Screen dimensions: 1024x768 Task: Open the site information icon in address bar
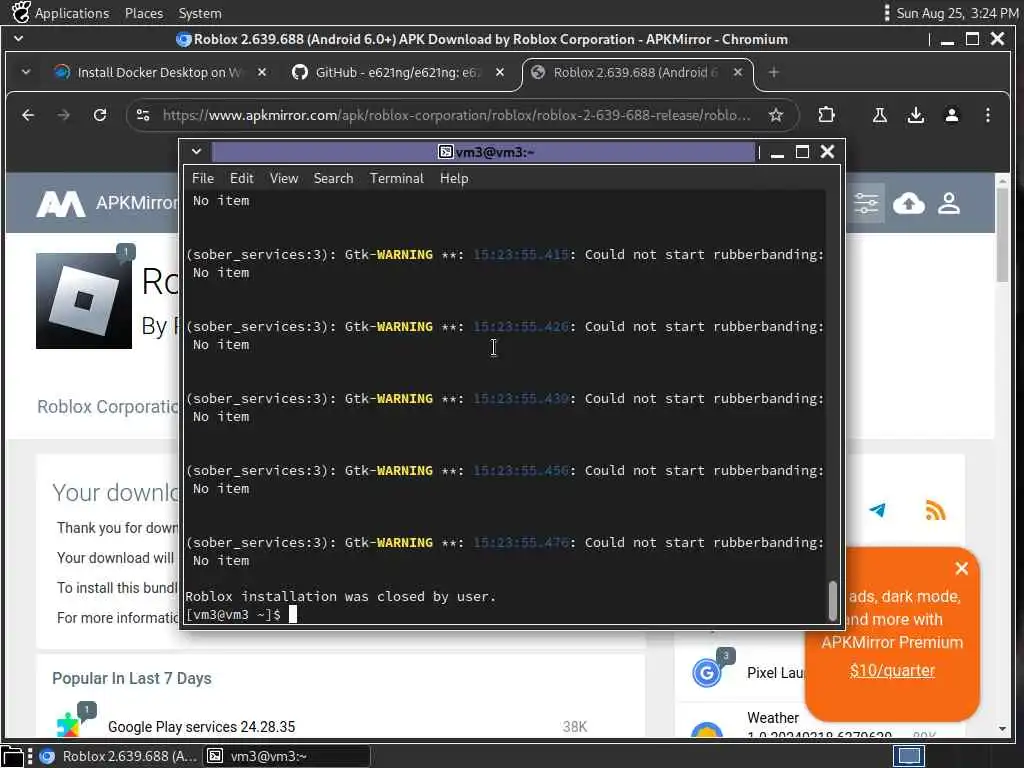coord(143,115)
